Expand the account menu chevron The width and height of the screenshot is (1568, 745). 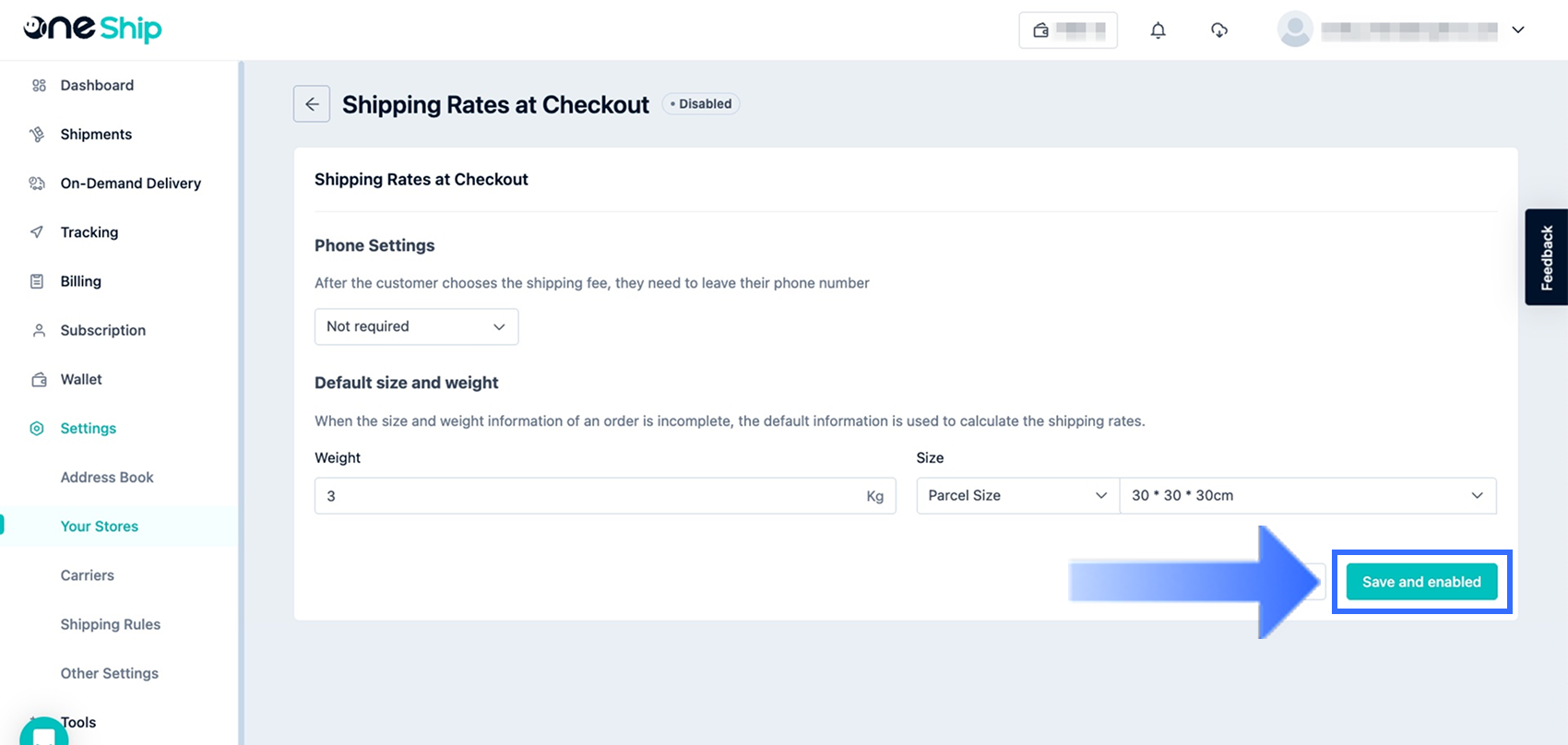[1517, 30]
